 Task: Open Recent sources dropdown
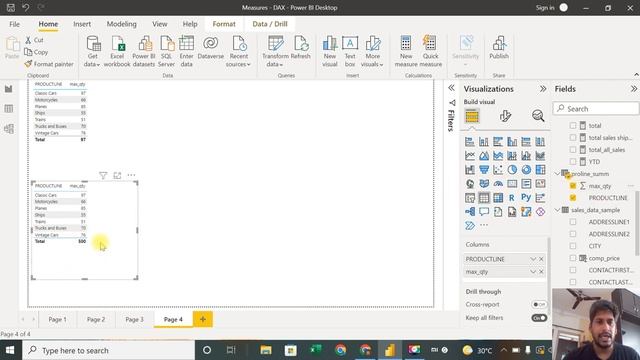pyautogui.click(x=238, y=51)
